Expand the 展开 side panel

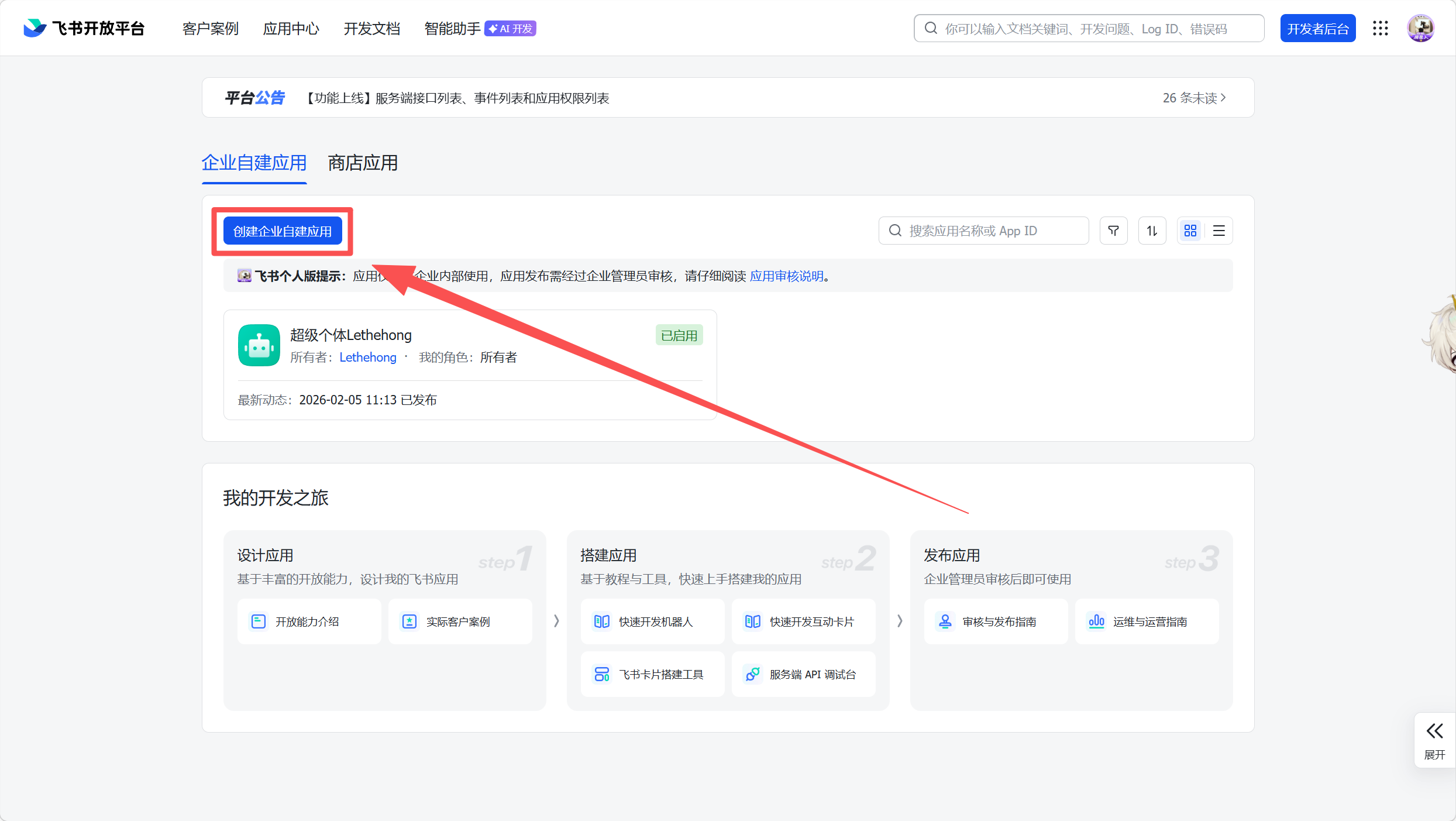pos(1434,740)
